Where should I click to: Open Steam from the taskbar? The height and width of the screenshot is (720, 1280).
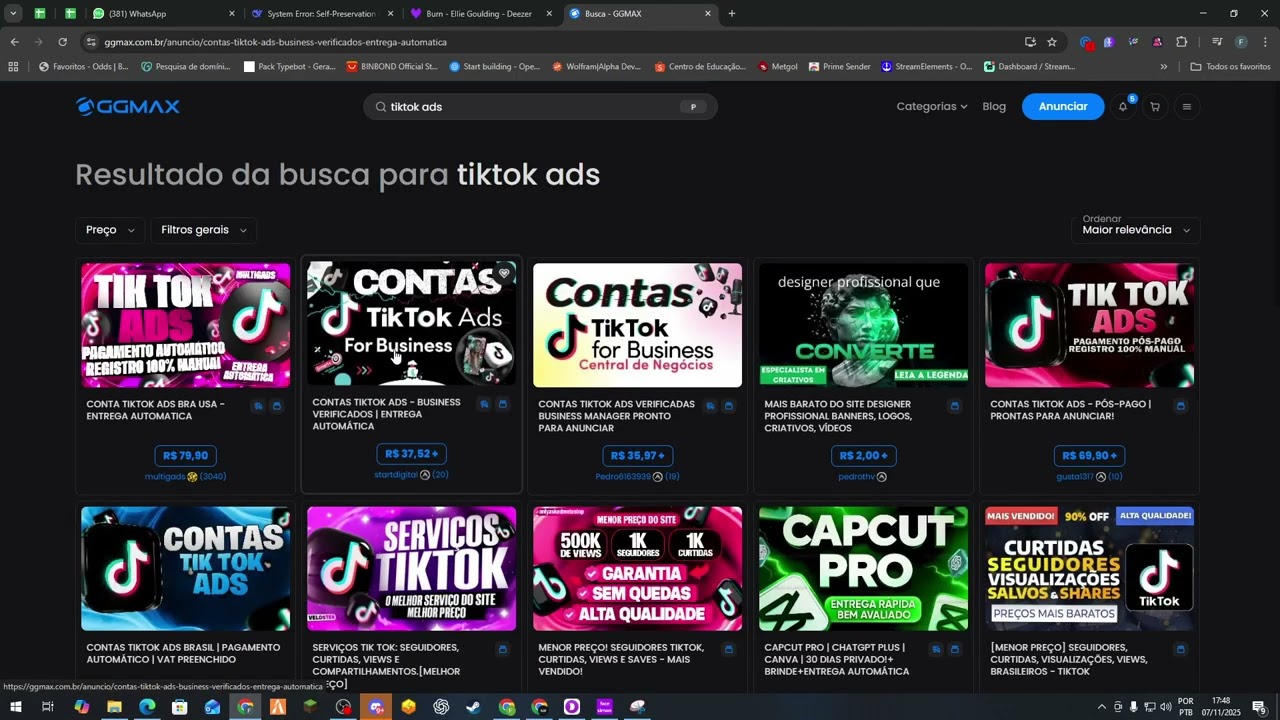tap(473, 707)
